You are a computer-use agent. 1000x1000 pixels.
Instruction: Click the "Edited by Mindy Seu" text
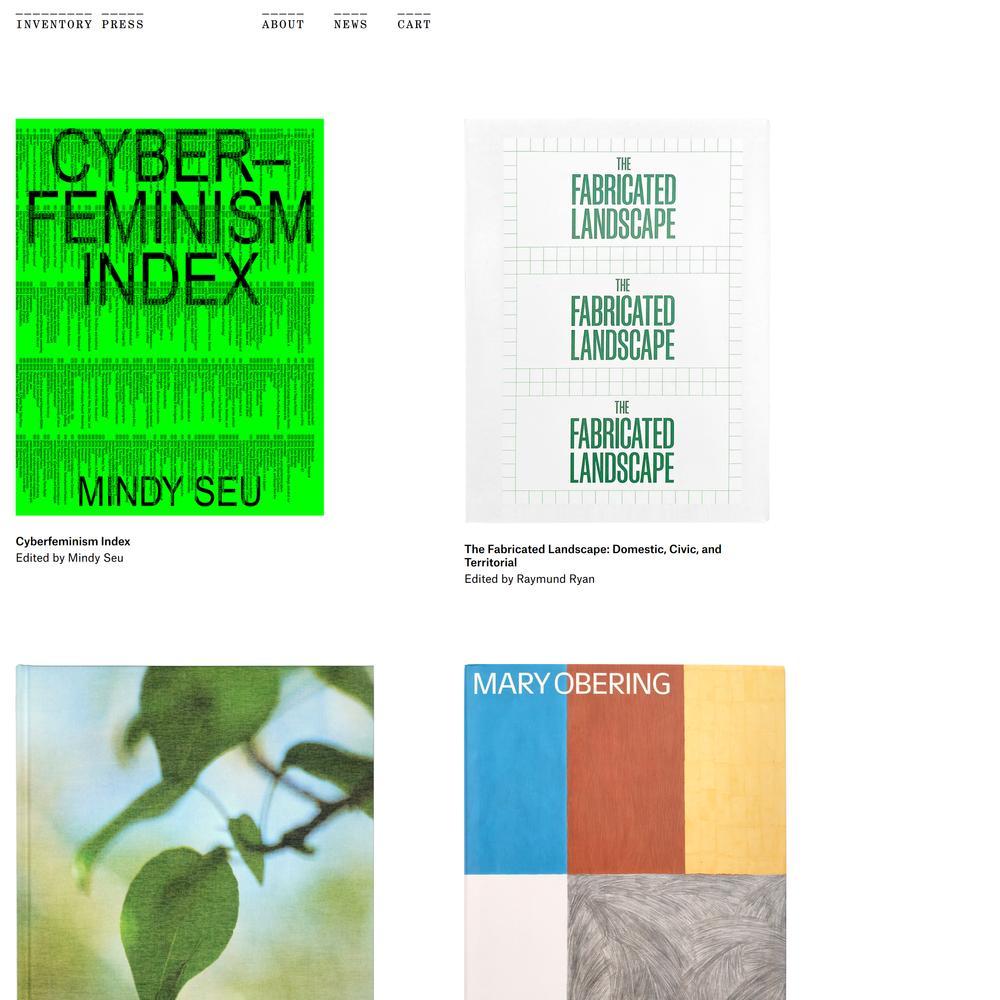[70, 558]
